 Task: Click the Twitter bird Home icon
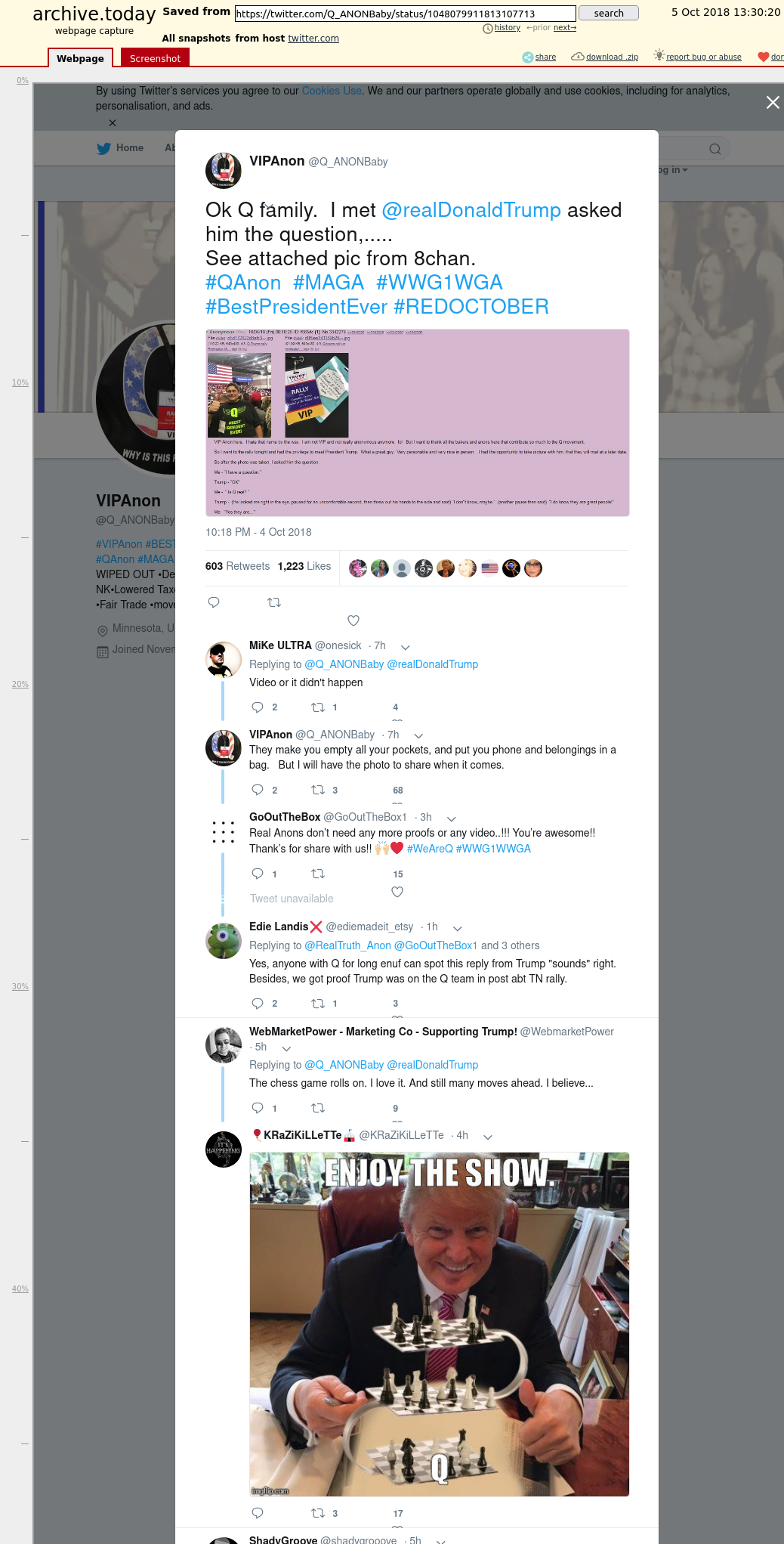point(103,148)
